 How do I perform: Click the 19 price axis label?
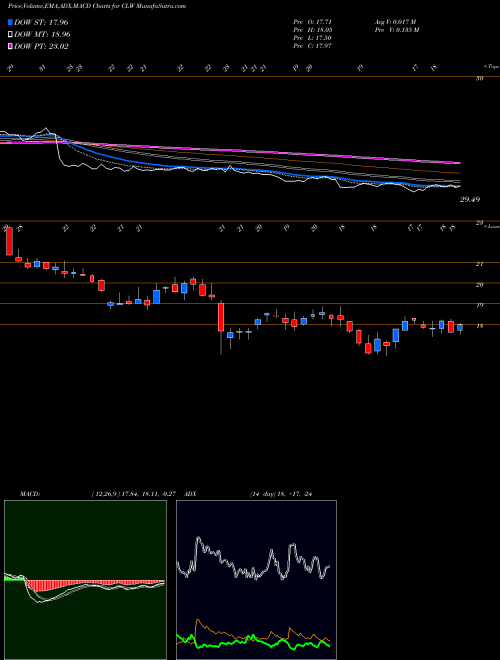[479, 305]
